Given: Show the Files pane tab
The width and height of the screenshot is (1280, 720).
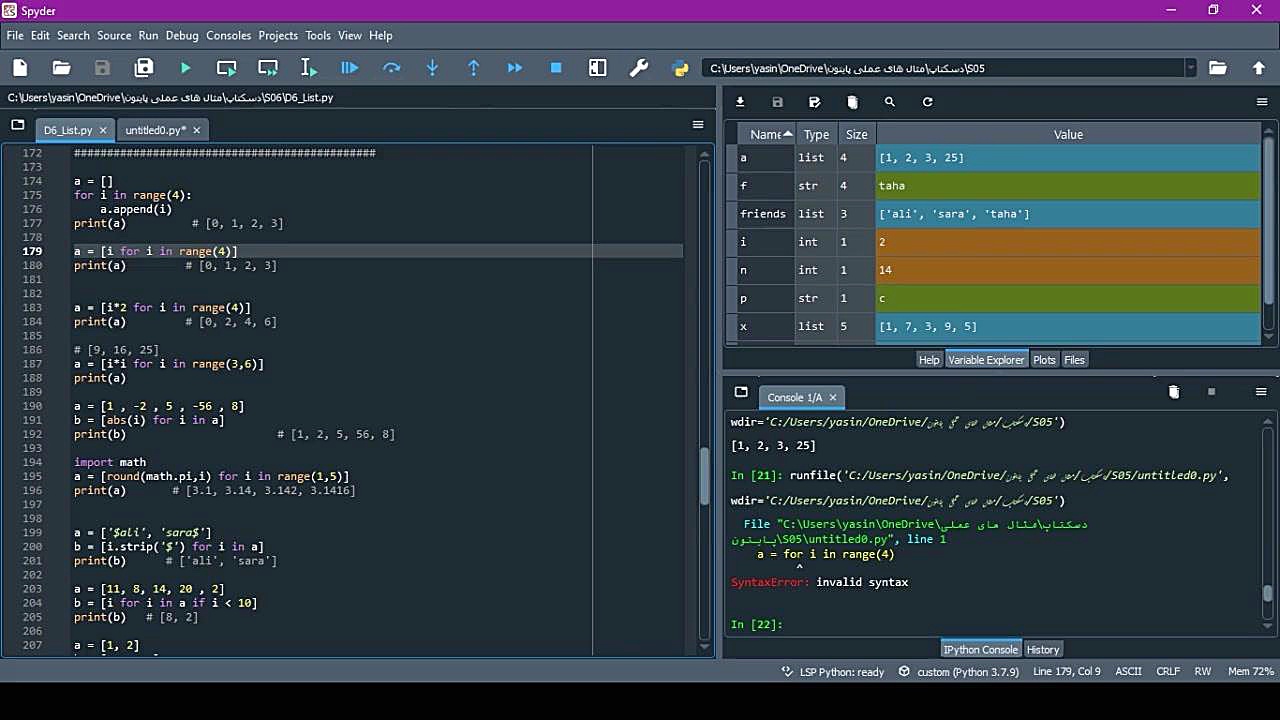Looking at the screenshot, I should [1074, 360].
